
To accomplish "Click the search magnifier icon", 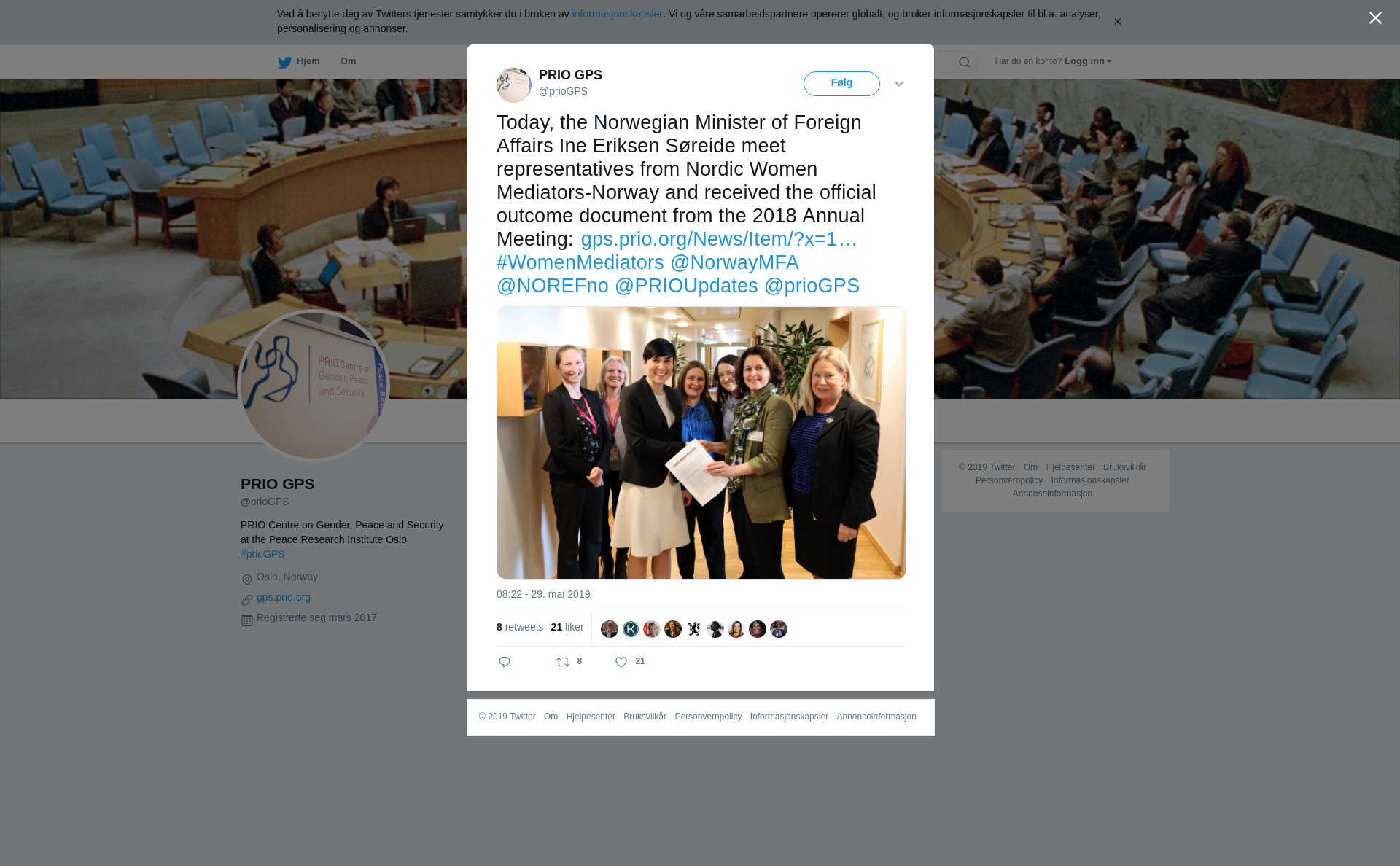I will [965, 62].
